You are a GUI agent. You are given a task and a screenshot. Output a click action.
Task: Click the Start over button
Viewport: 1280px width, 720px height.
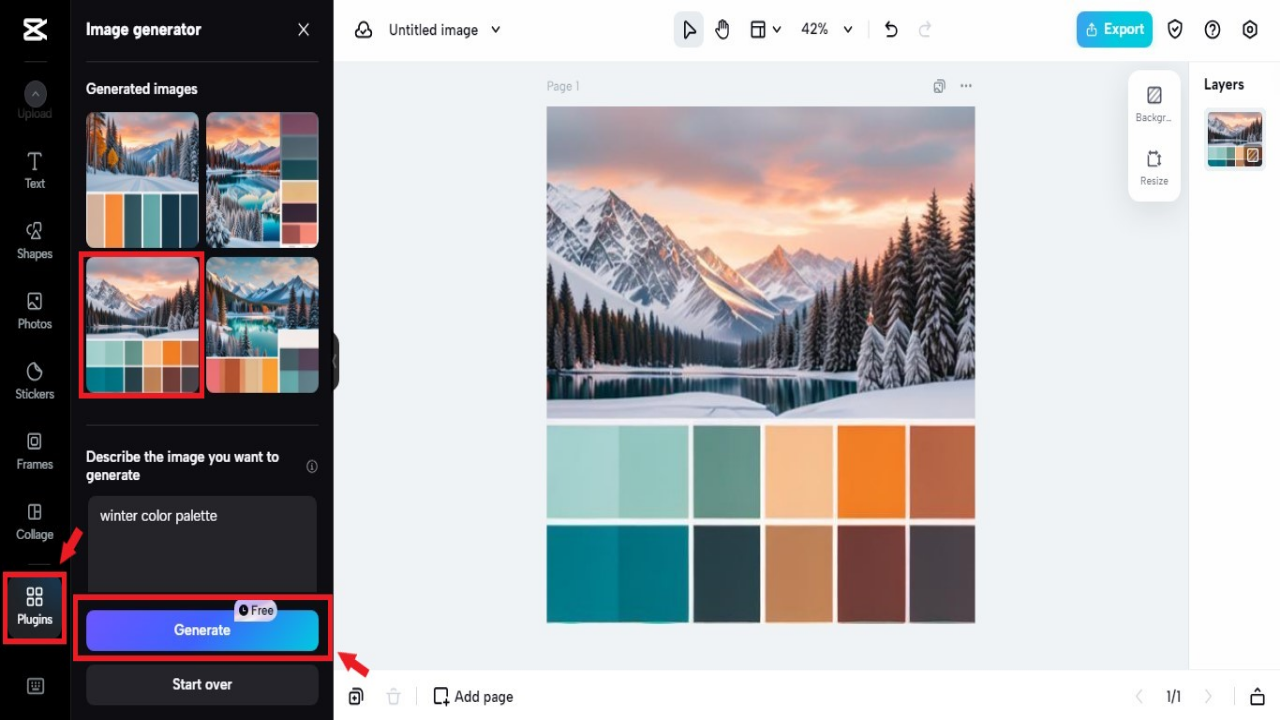pos(202,684)
